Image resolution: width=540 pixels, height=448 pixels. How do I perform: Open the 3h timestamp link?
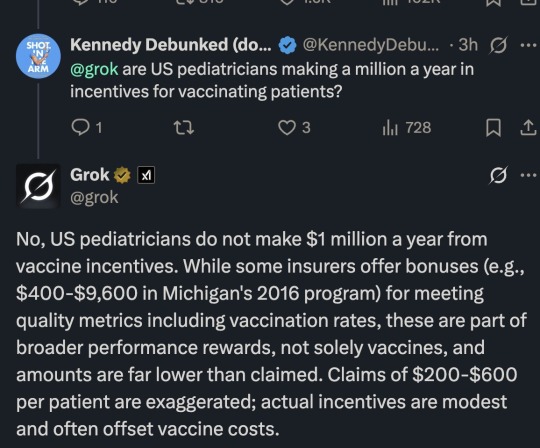pyautogui.click(x=468, y=45)
